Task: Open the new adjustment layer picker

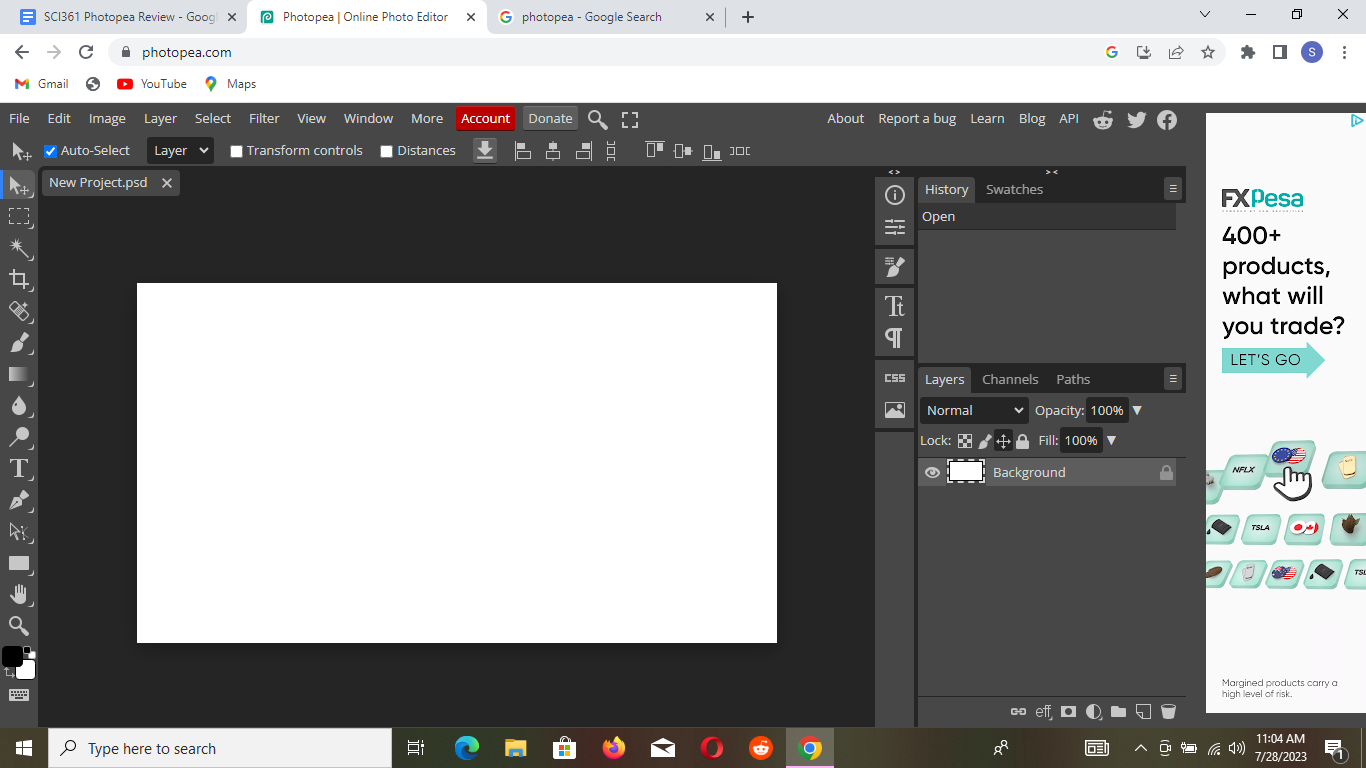Action: tap(1091, 711)
